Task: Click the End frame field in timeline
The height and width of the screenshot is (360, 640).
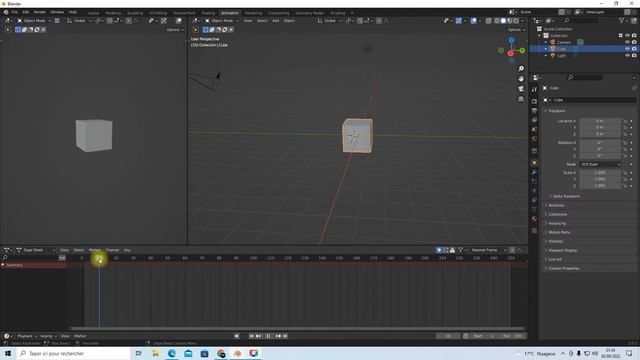Action: pyautogui.click(x=512, y=336)
